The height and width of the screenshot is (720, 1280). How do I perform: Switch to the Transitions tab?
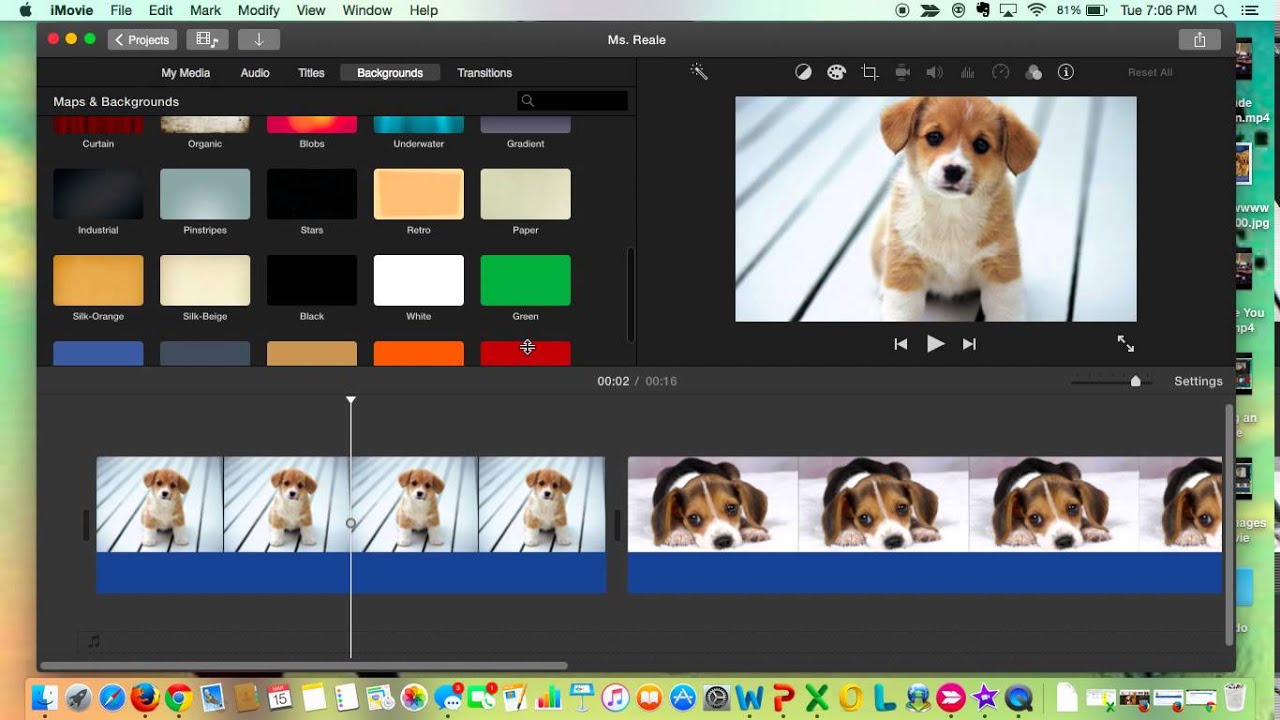tap(484, 73)
